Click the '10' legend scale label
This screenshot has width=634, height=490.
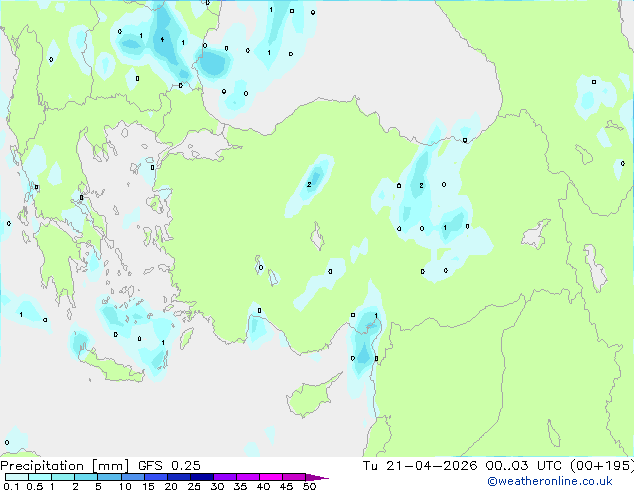click(x=125, y=486)
